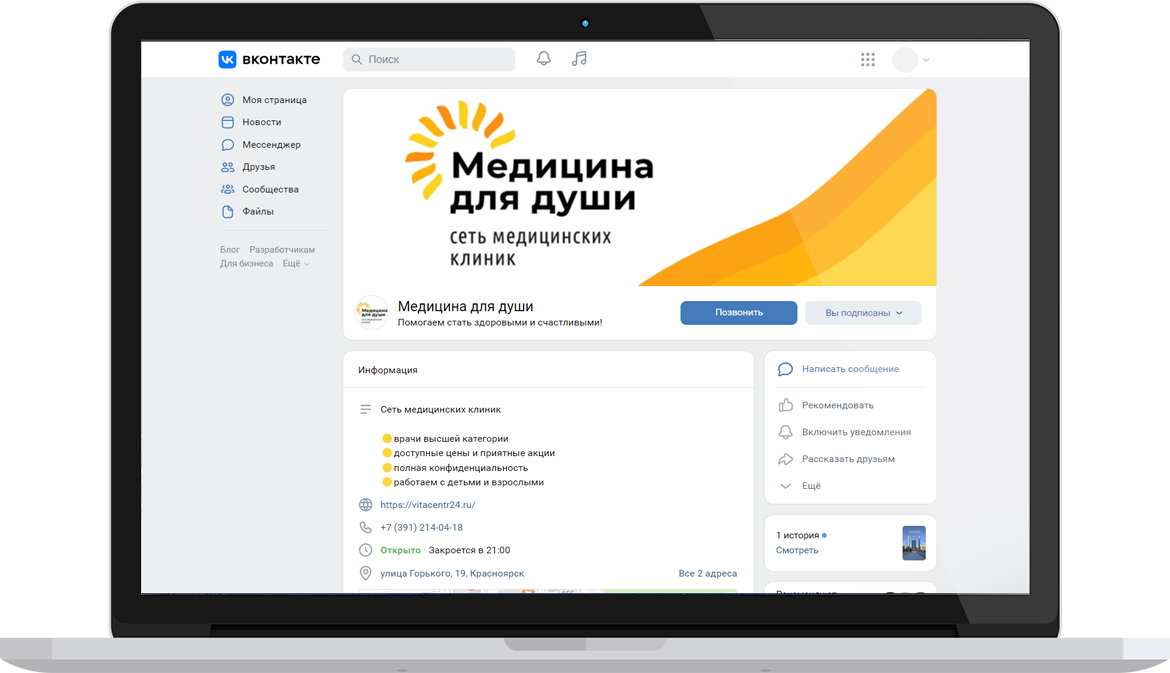The width and height of the screenshot is (1170, 673).
Task: Click the Позвонить button
Action: (x=739, y=313)
